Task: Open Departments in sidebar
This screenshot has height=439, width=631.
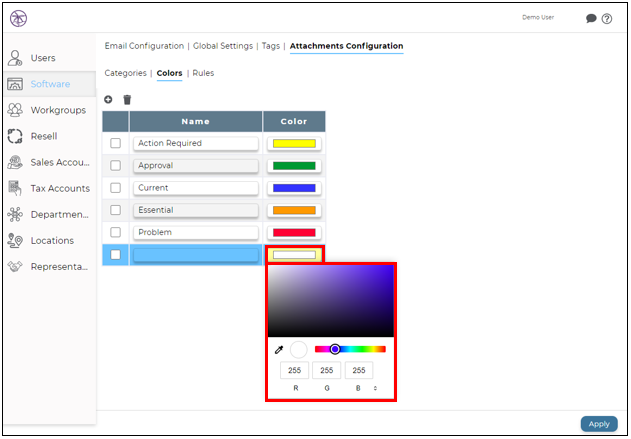Action: pyautogui.click(x=60, y=214)
